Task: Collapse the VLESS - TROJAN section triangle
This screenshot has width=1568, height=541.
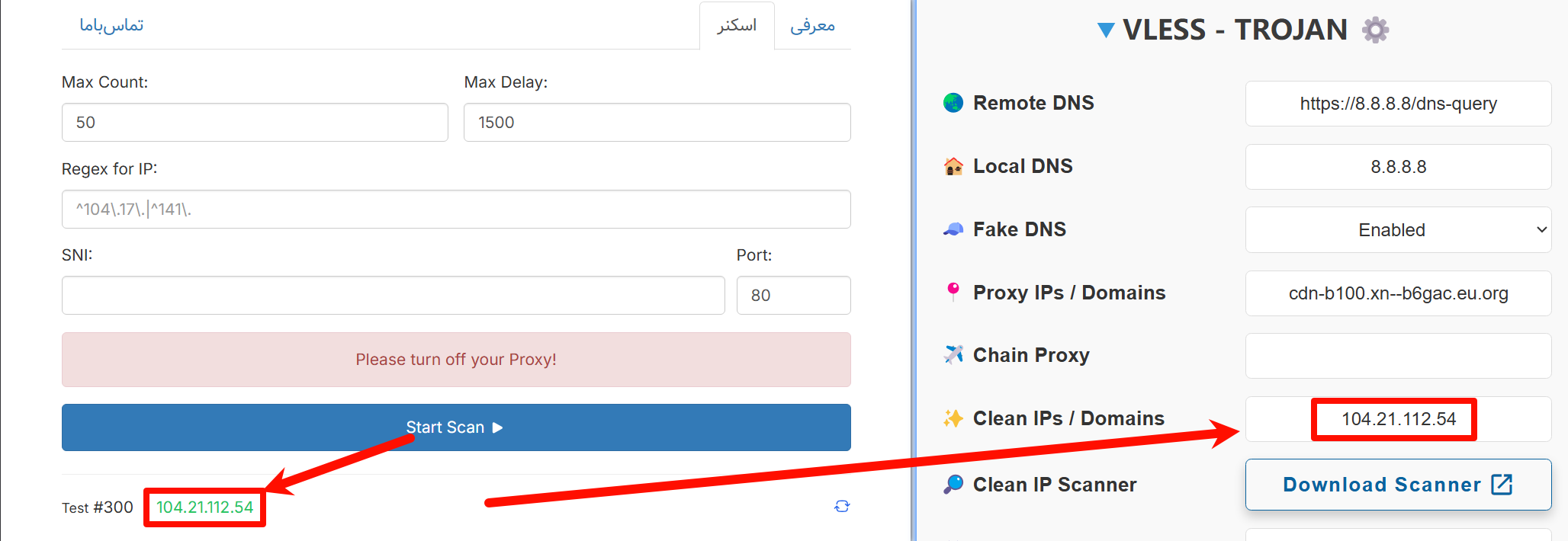Action: 1105,30
